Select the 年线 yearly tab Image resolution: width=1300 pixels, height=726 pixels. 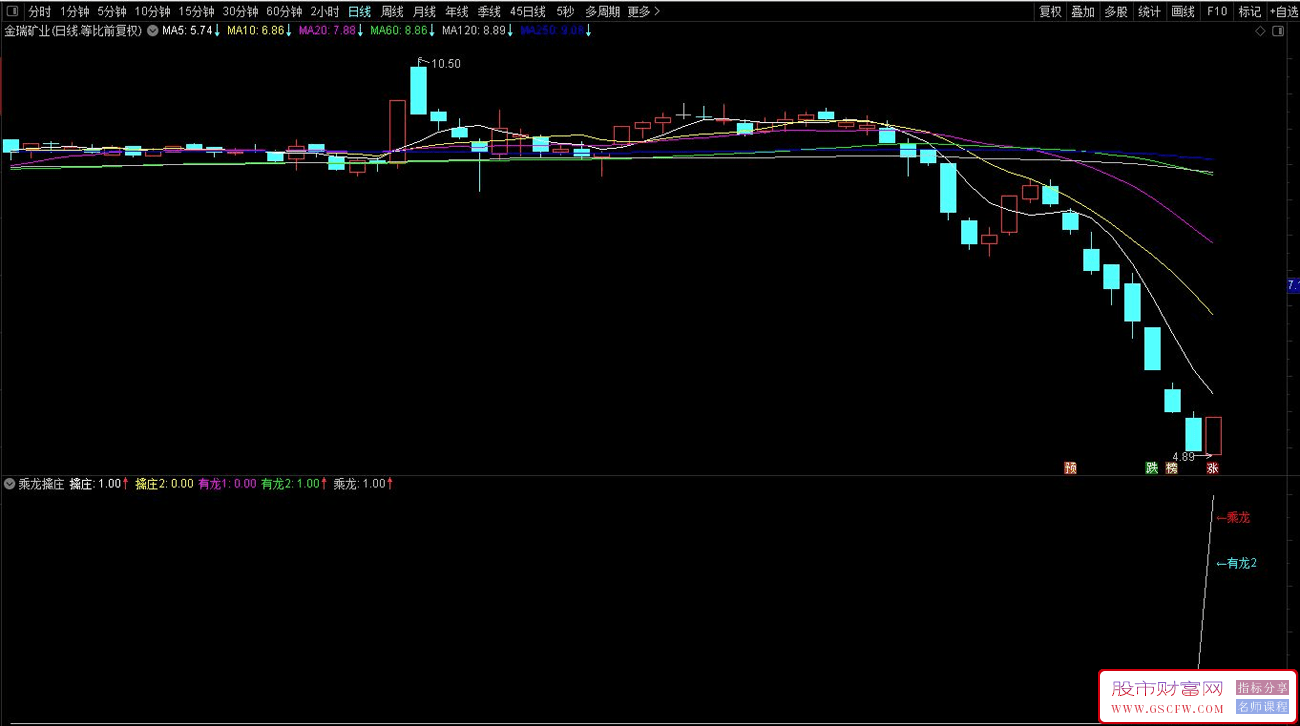(x=457, y=12)
